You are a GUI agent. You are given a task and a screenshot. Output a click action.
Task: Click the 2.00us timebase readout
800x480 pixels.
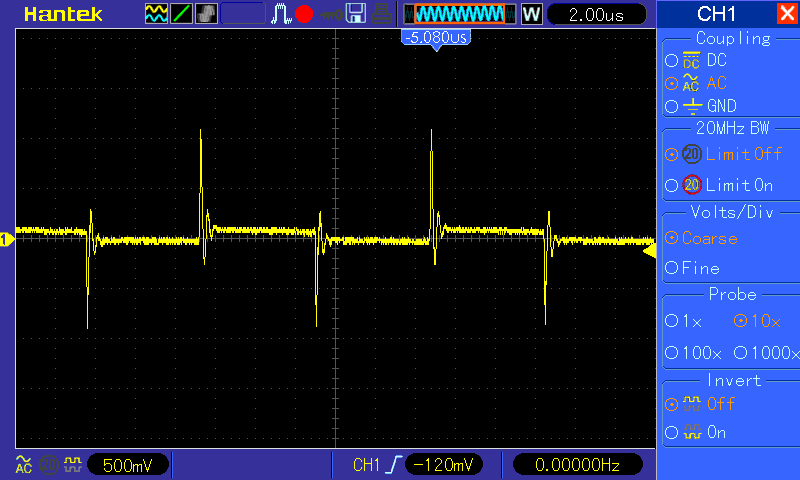tap(596, 14)
